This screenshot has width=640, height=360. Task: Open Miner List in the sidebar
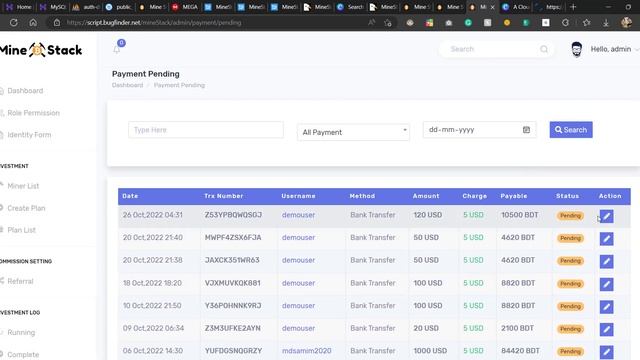point(23,186)
